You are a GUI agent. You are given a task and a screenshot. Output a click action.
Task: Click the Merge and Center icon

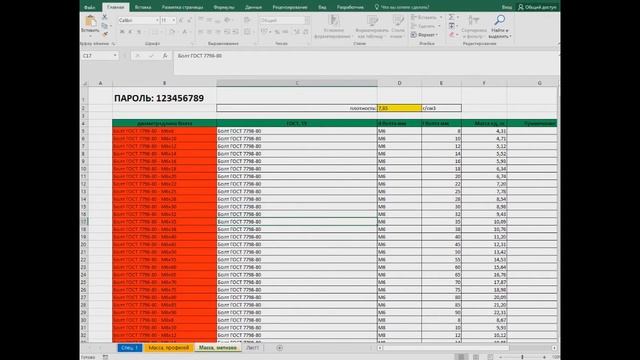[247, 31]
